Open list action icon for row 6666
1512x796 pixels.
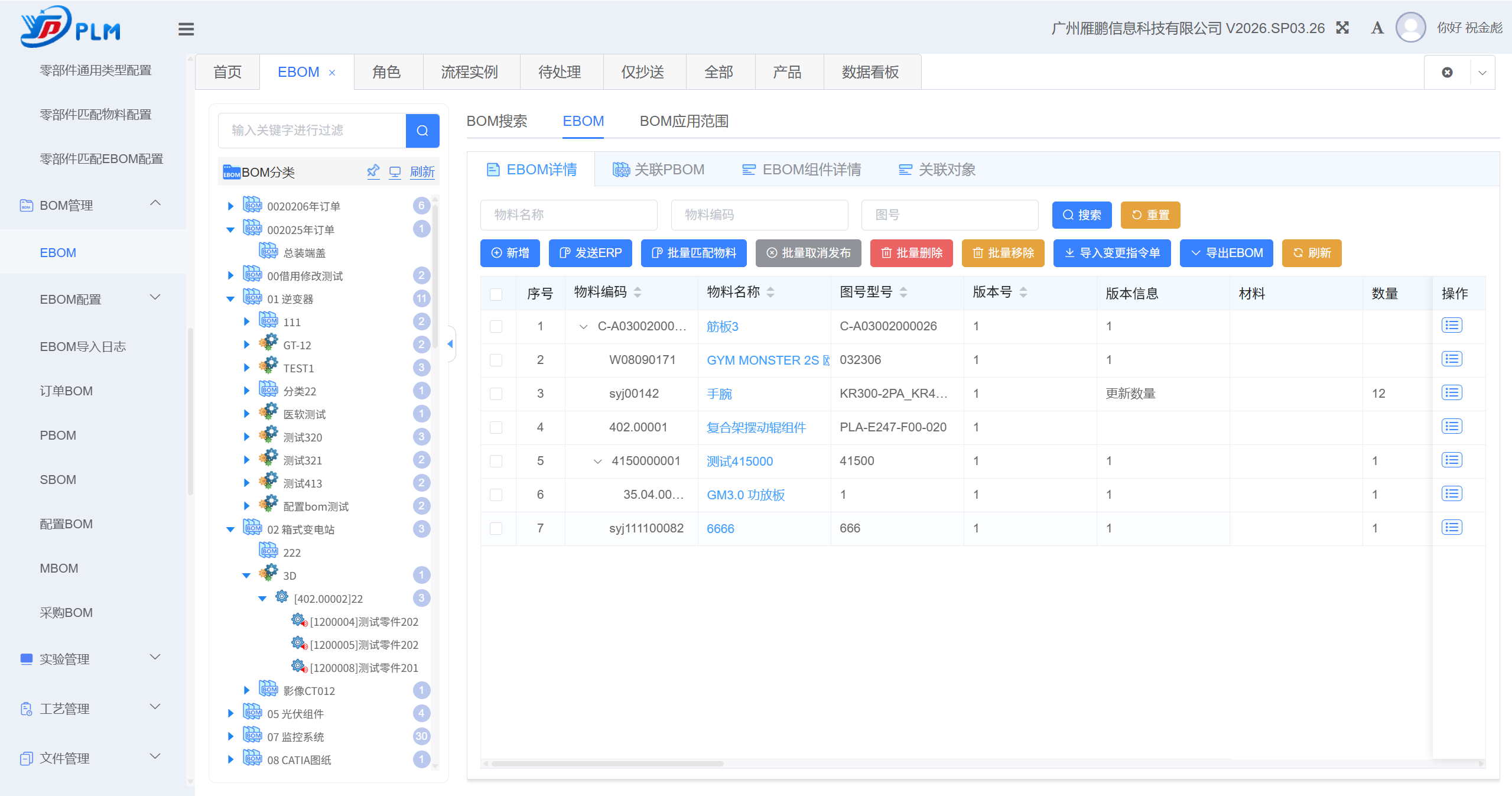(1452, 528)
